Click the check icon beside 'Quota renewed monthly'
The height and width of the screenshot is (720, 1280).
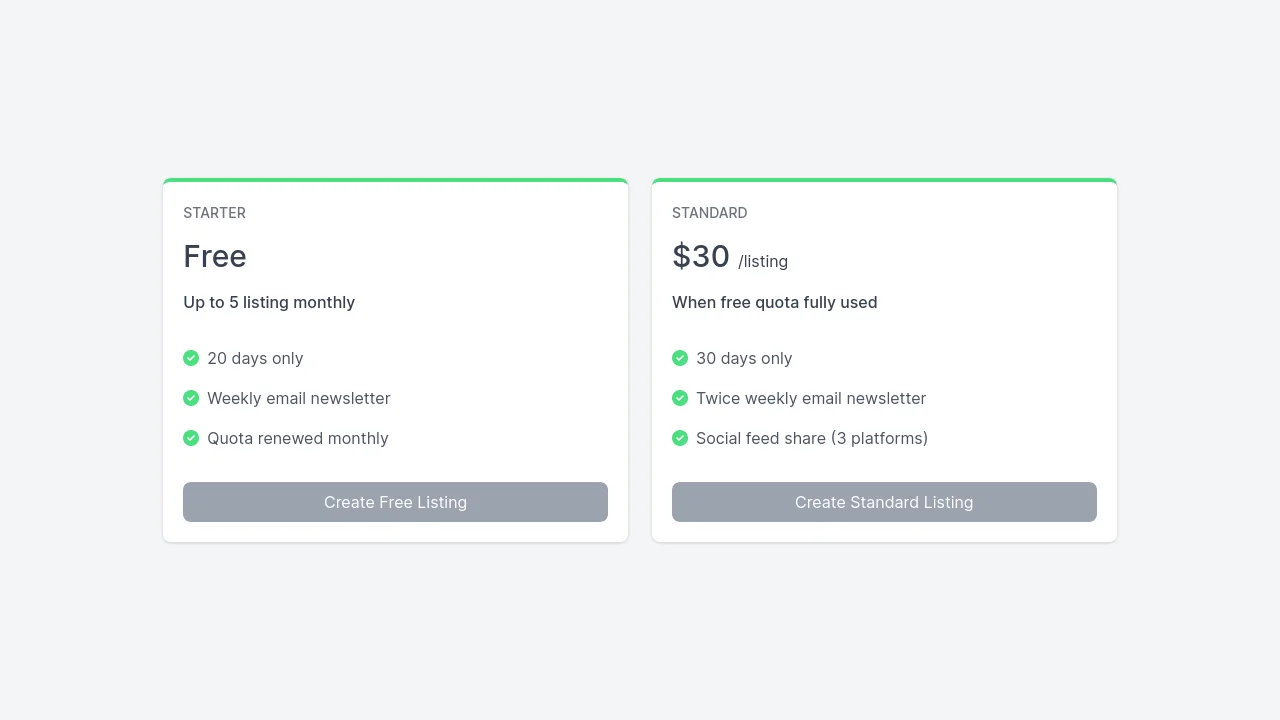(x=191, y=438)
